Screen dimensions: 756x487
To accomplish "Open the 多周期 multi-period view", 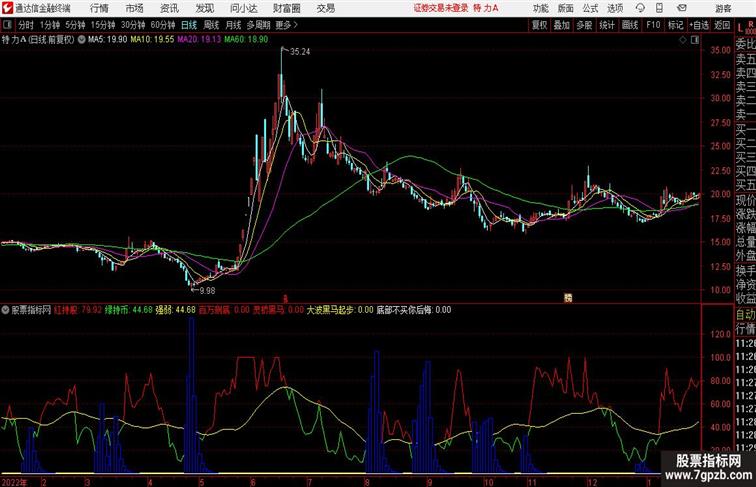I will coord(258,25).
